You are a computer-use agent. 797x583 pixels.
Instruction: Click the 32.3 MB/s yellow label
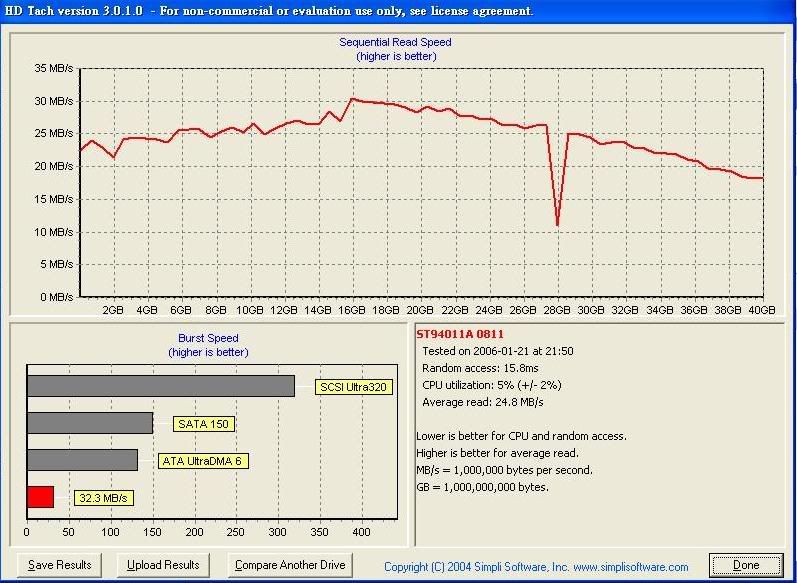pos(104,497)
